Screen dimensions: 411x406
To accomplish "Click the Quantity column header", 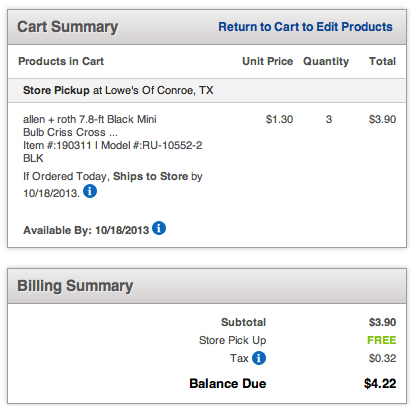I will tap(326, 62).
